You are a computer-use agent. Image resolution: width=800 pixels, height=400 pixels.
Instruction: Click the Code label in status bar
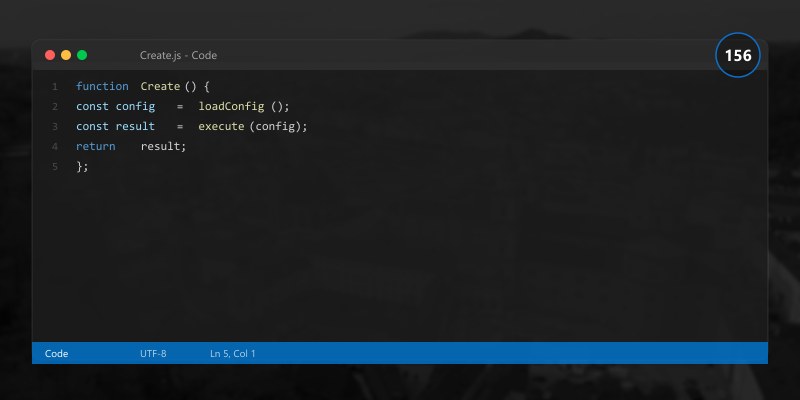[x=57, y=354]
